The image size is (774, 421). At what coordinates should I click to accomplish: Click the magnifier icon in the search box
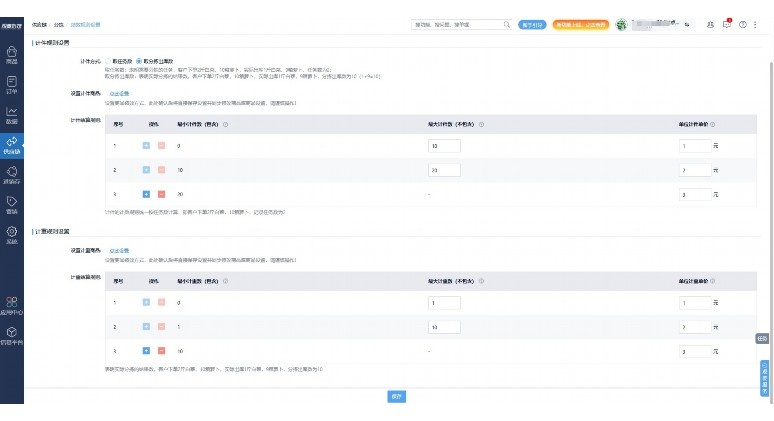507,24
